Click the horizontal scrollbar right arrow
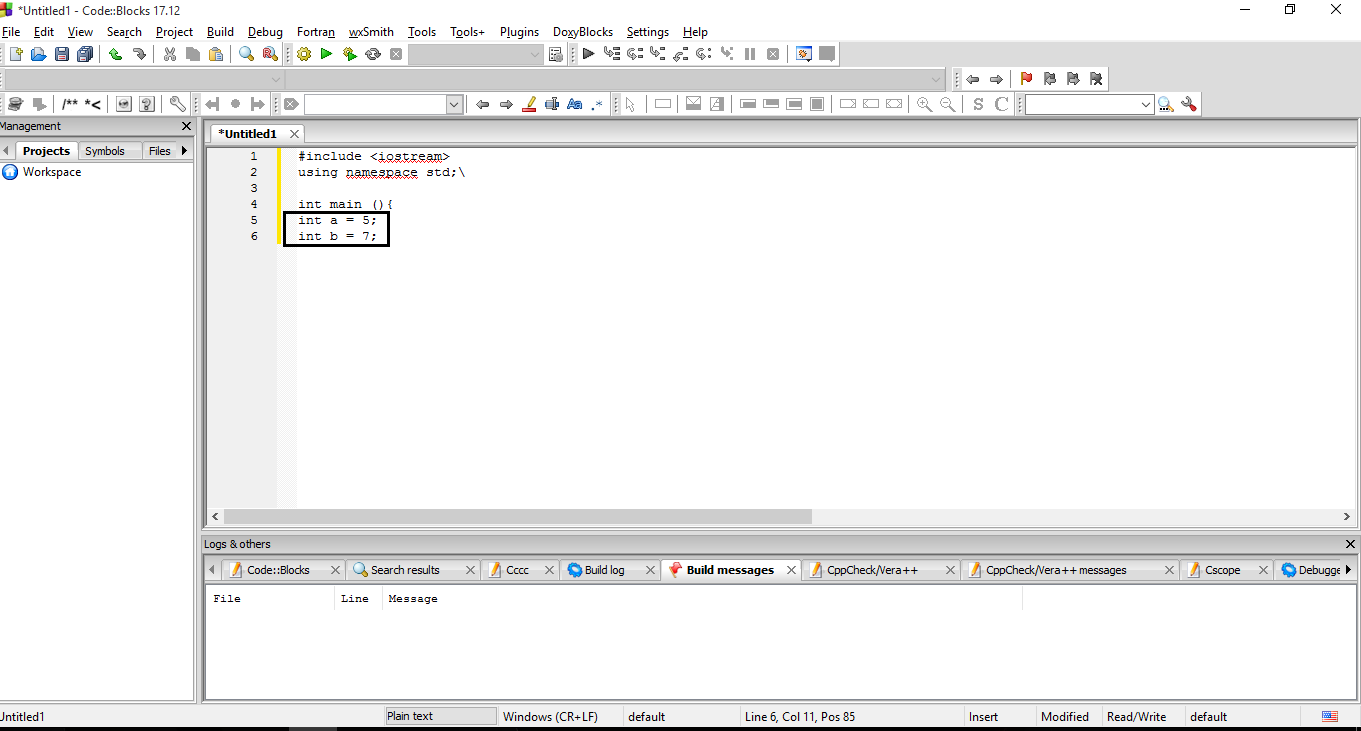 click(1346, 516)
